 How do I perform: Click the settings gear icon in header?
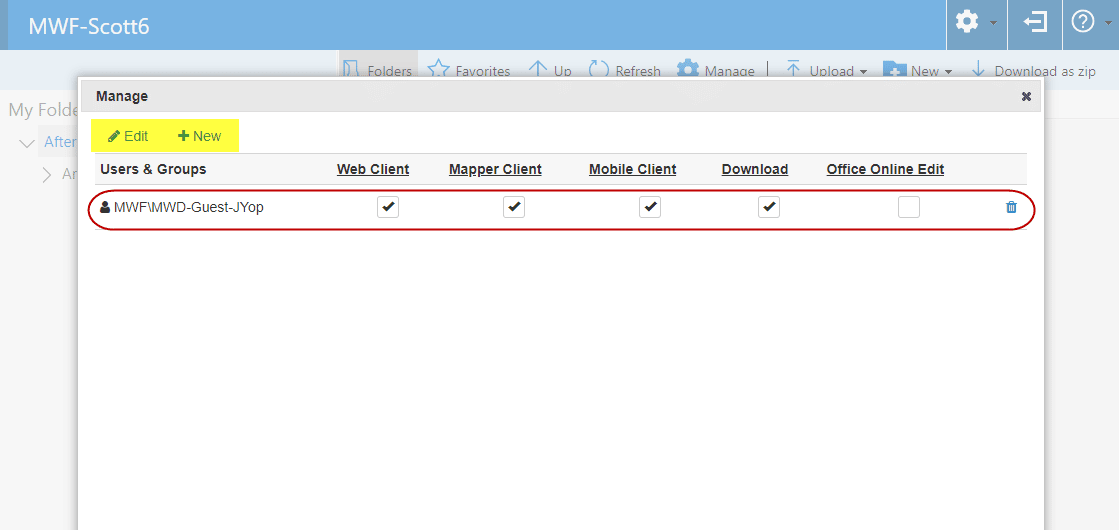[x=967, y=22]
